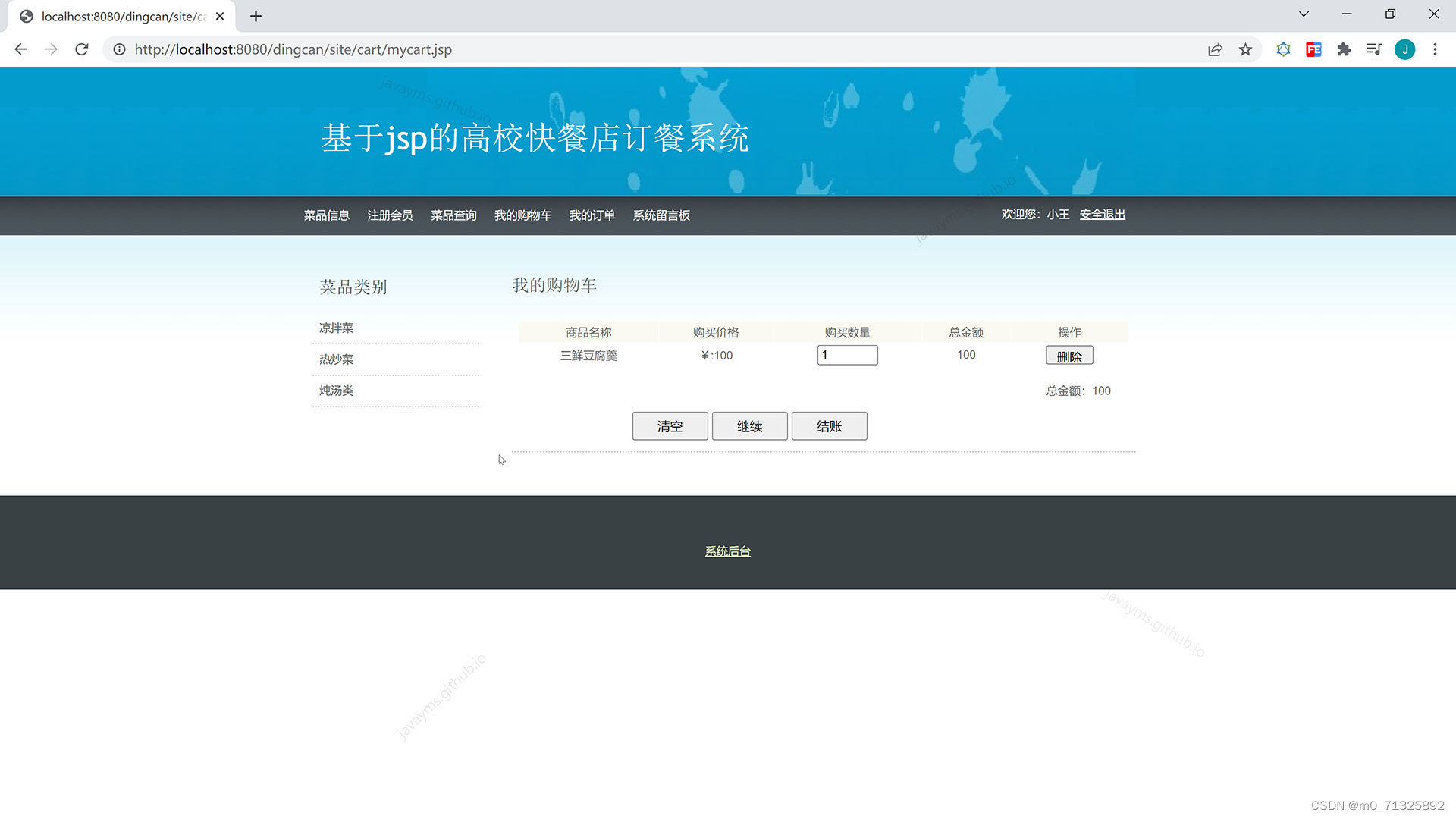This screenshot has height=819, width=1456.
Task: Open the 系统后台 footer link
Action: (x=726, y=551)
